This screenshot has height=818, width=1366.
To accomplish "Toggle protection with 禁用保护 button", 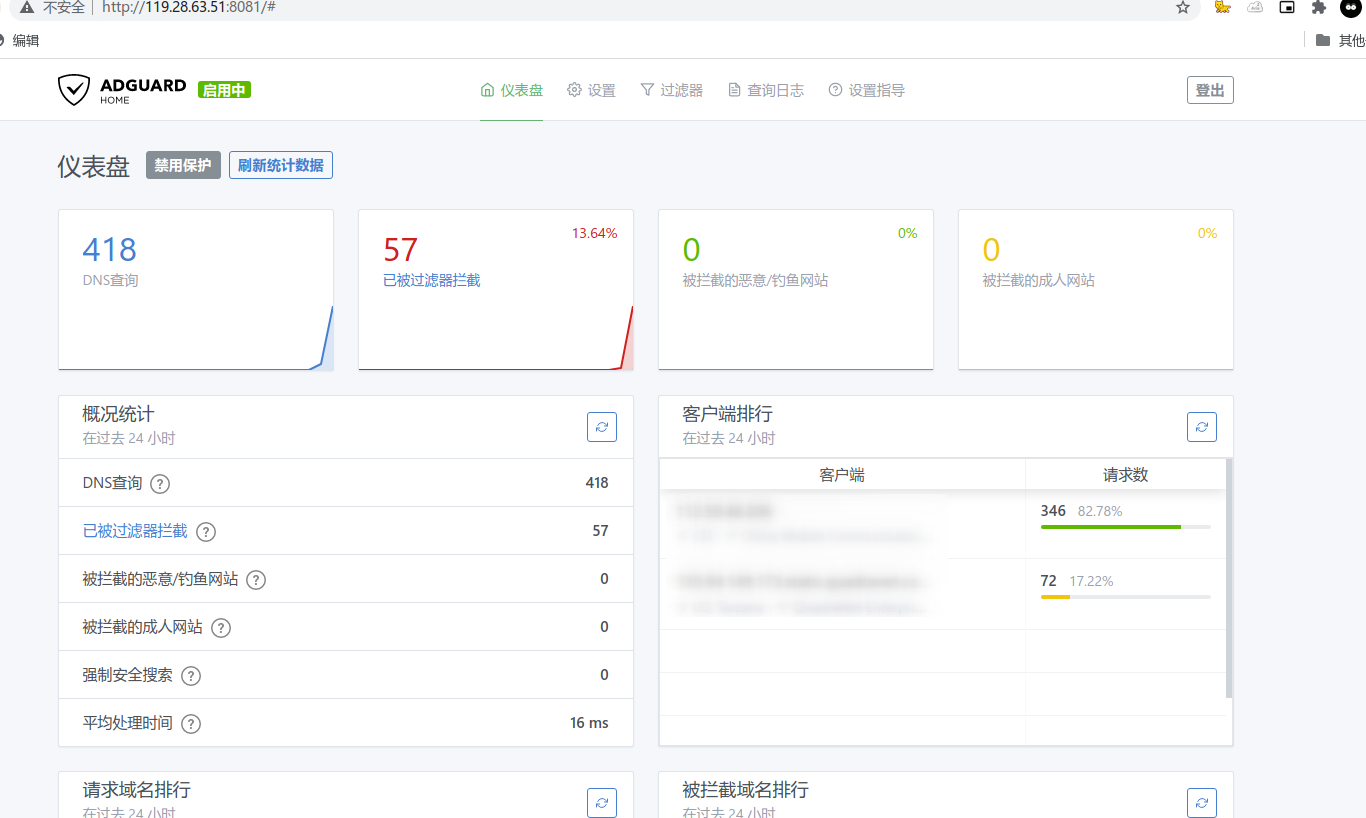I will [183, 166].
